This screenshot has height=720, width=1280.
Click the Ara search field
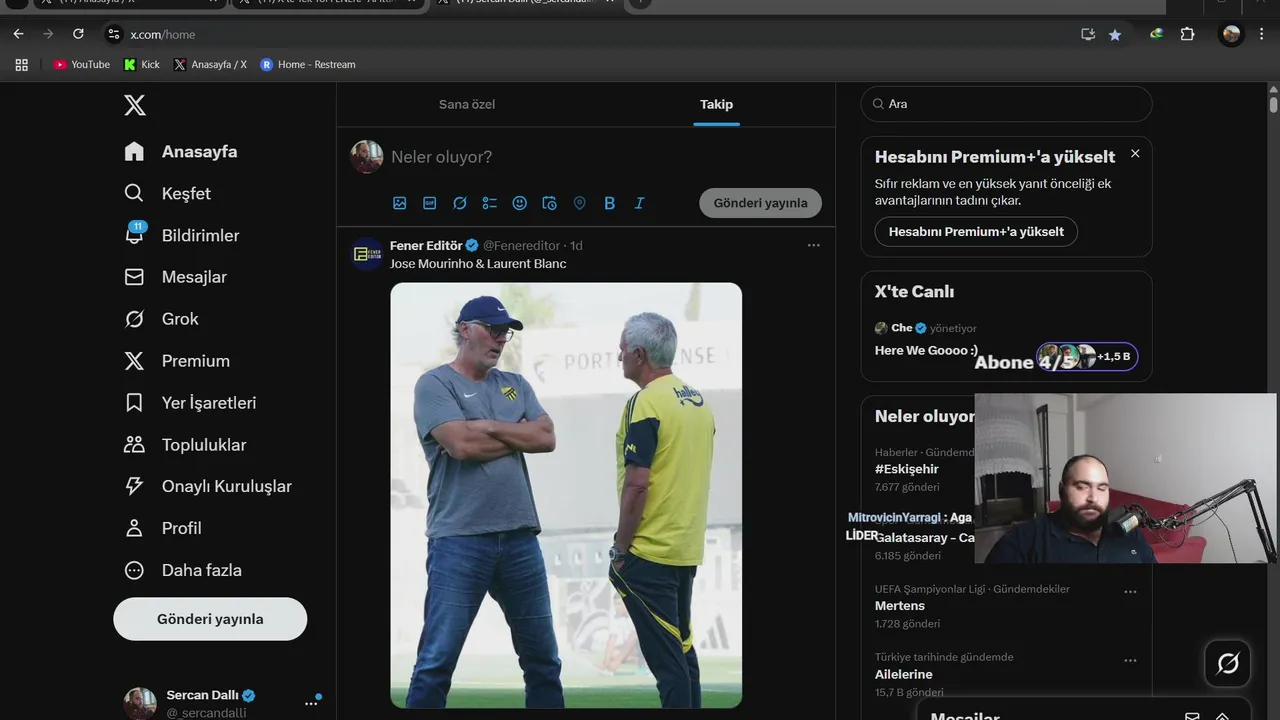click(x=1006, y=104)
